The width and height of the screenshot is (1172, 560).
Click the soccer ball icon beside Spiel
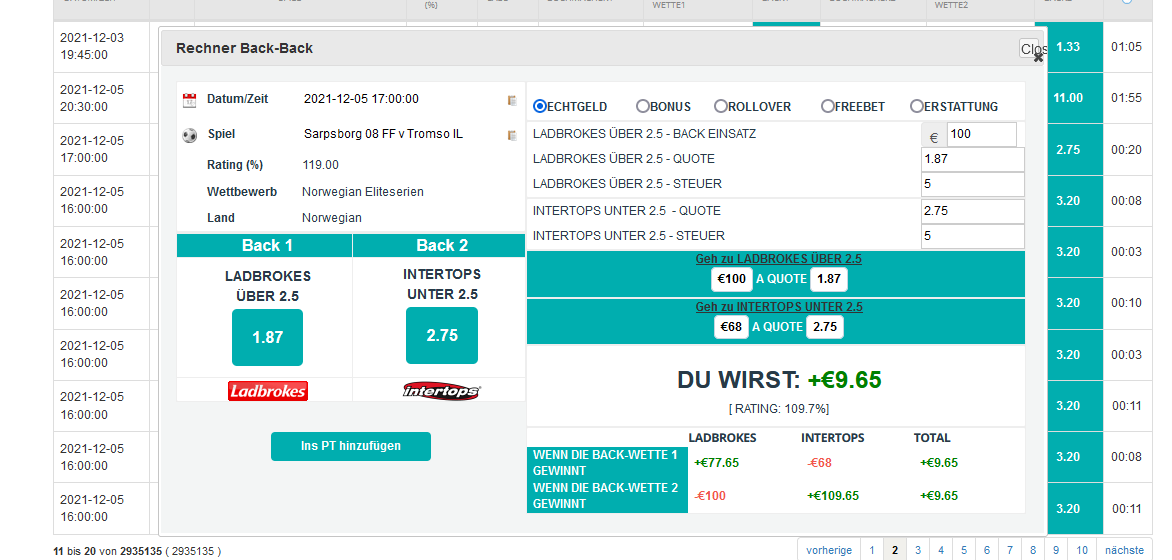tap(189, 135)
